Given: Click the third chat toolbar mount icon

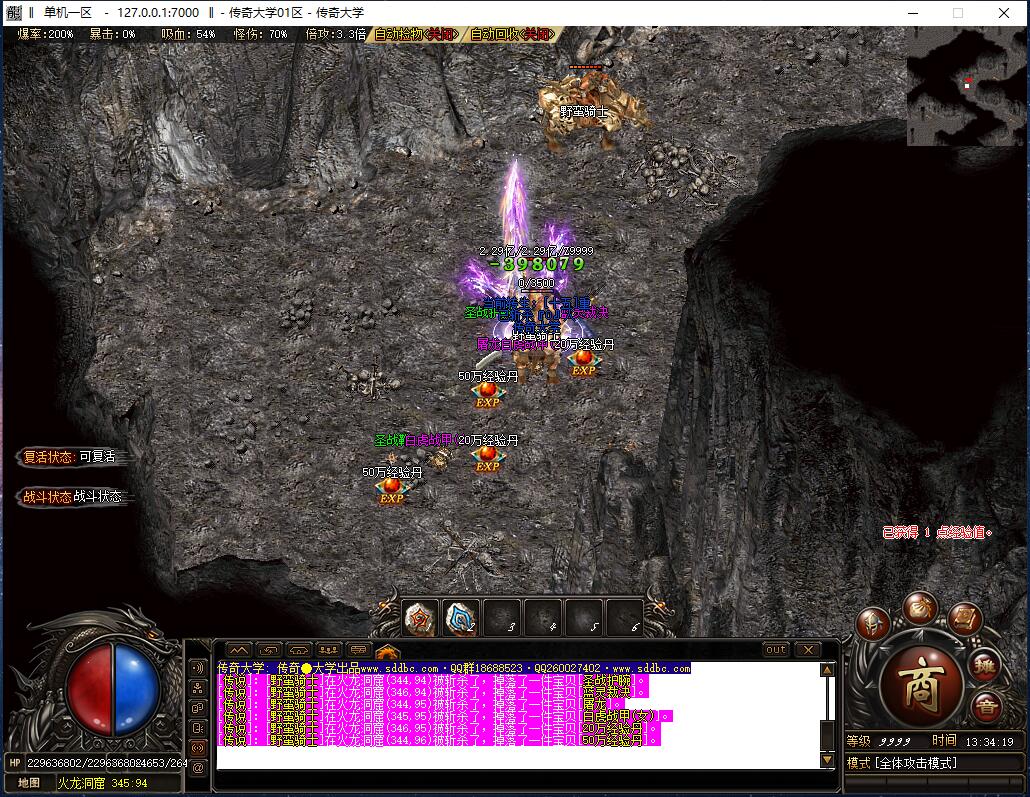Looking at the screenshot, I should click(298, 650).
